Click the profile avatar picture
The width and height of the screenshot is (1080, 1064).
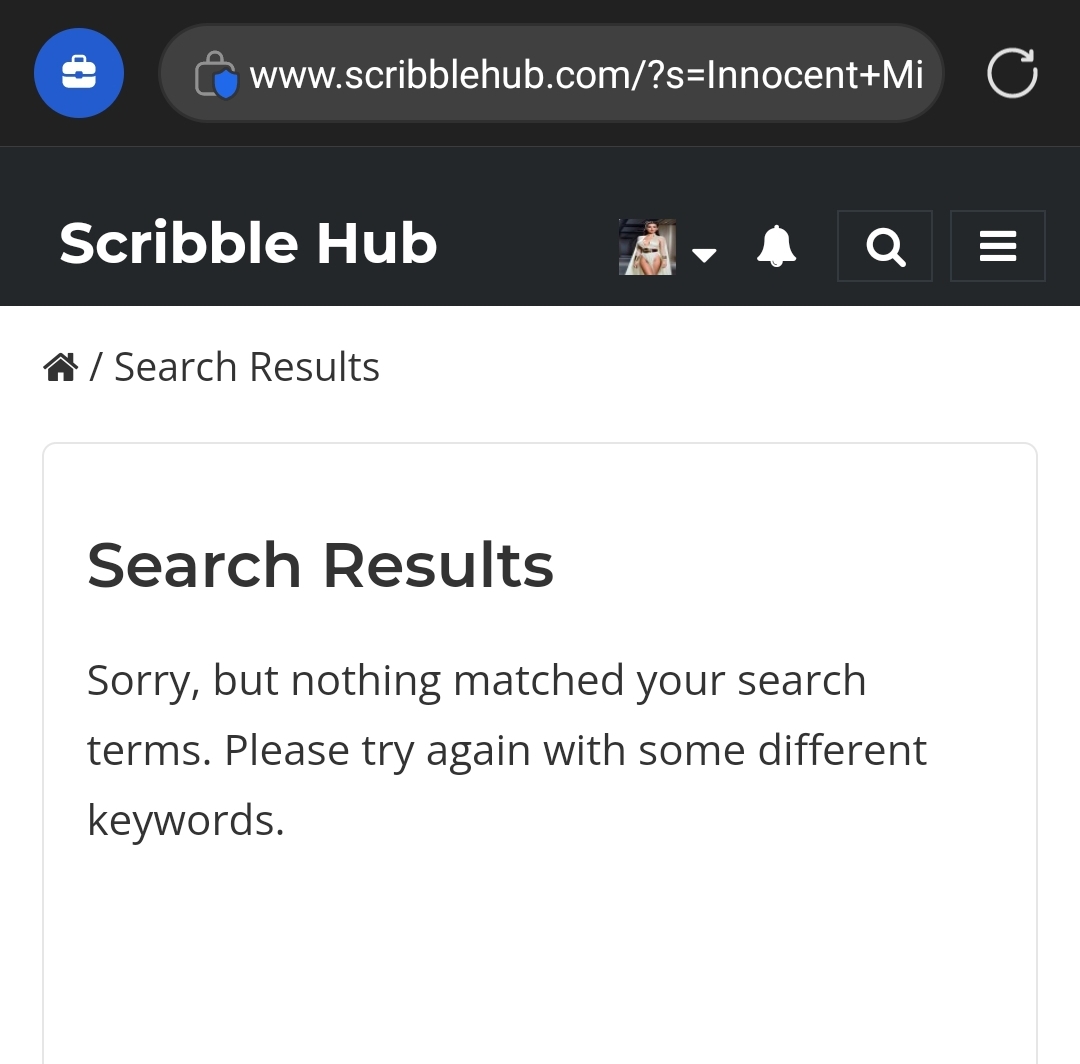[x=647, y=246]
